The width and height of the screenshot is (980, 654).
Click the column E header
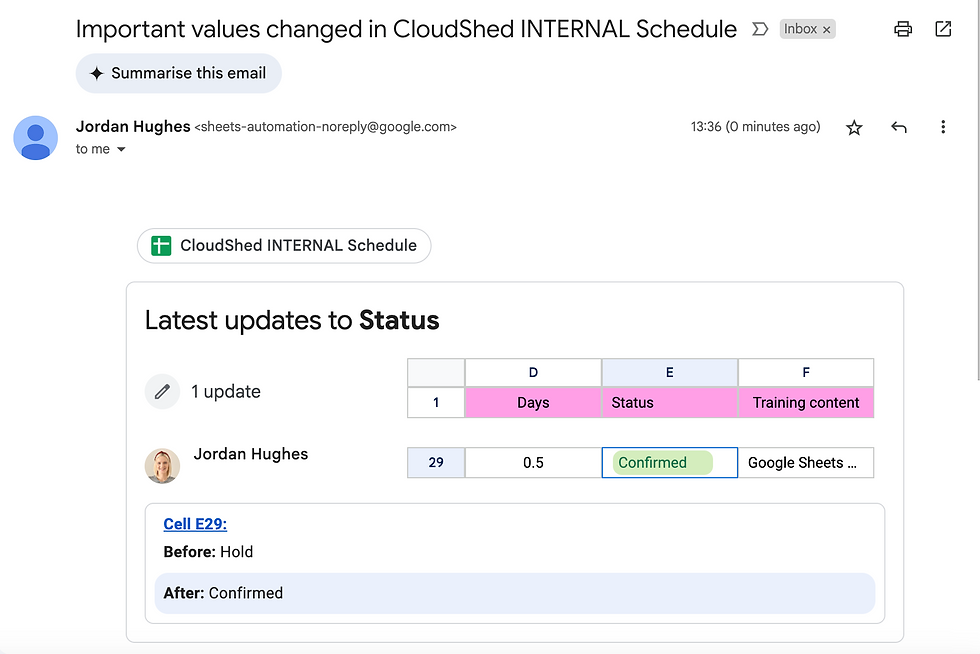tap(669, 373)
